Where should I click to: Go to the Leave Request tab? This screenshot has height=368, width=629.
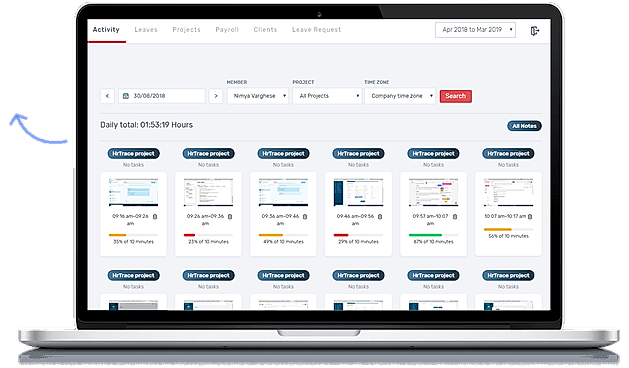317,30
